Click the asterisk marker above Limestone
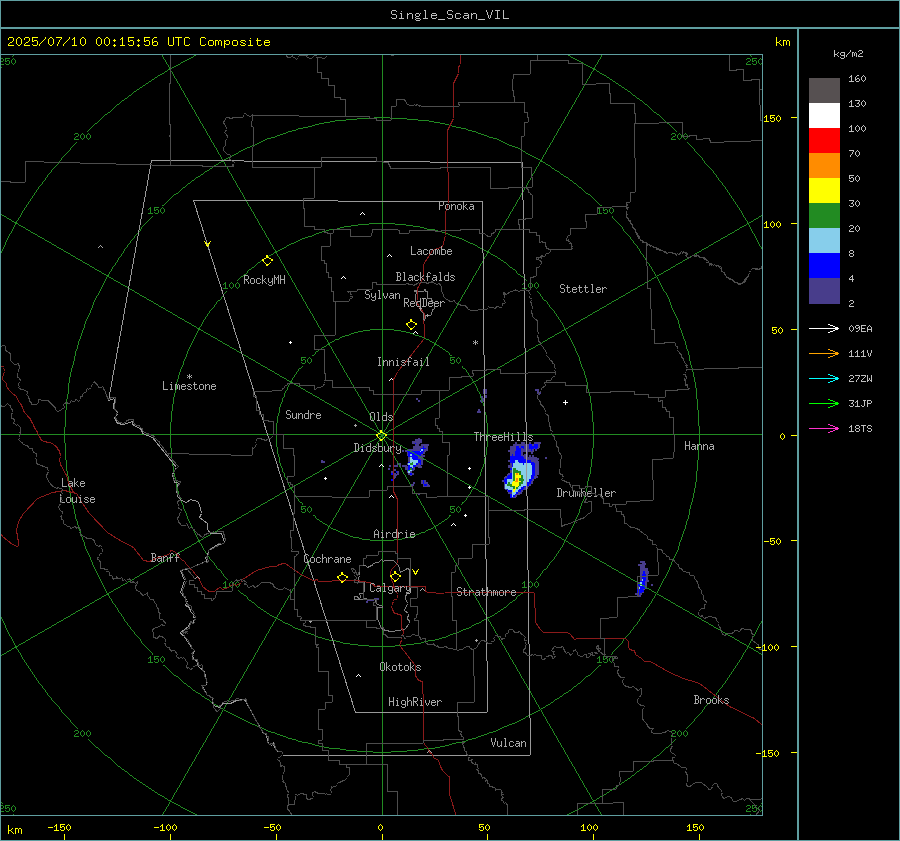The width and height of the screenshot is (900, 841). pyautogui.click(x=189, y=377)
